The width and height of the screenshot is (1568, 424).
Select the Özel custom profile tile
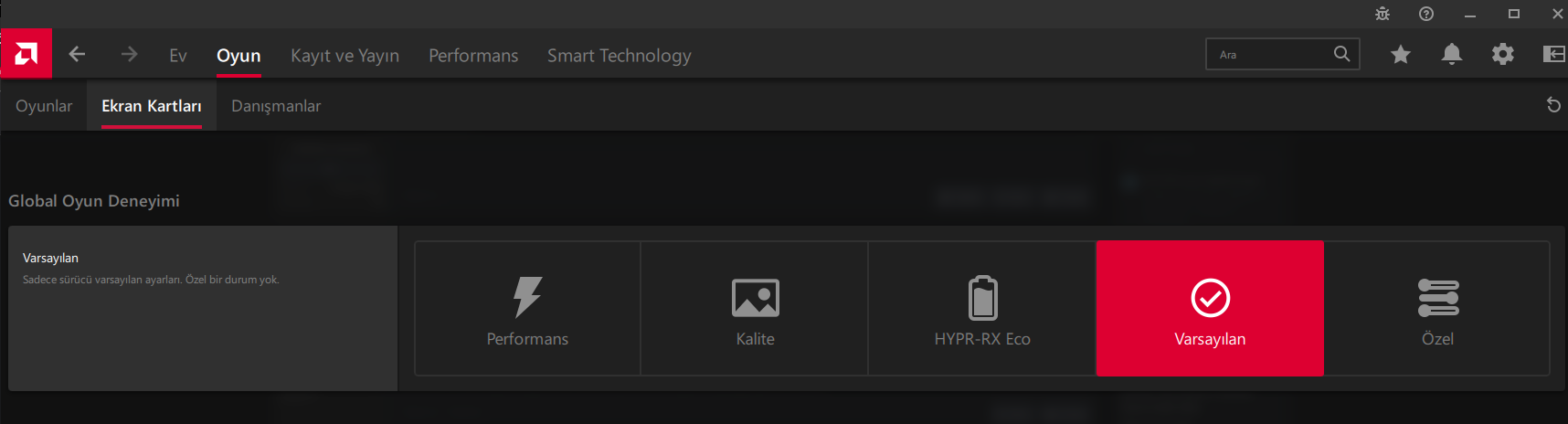[x=1437, y=309]
